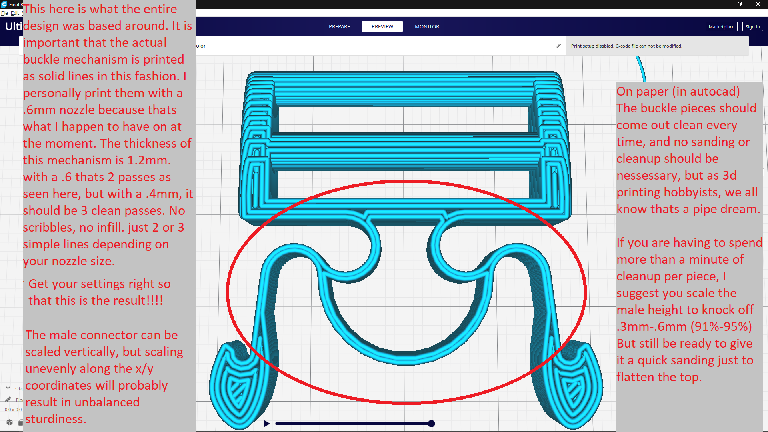This screenshot has height=432, width=768.
Task: Play the layer simulation
Action: point(266,423)
